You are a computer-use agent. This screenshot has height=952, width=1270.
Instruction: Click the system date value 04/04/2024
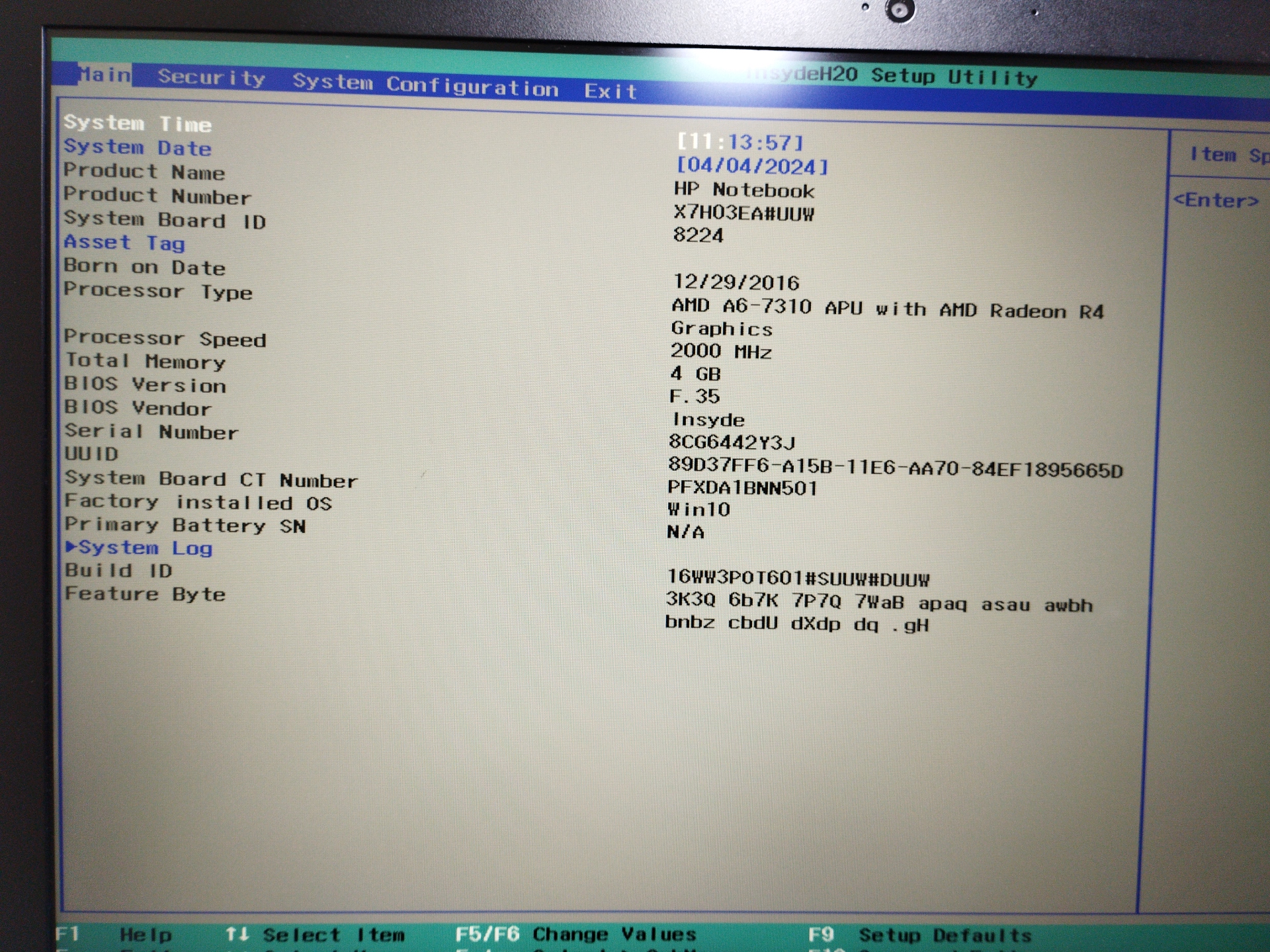752,166
